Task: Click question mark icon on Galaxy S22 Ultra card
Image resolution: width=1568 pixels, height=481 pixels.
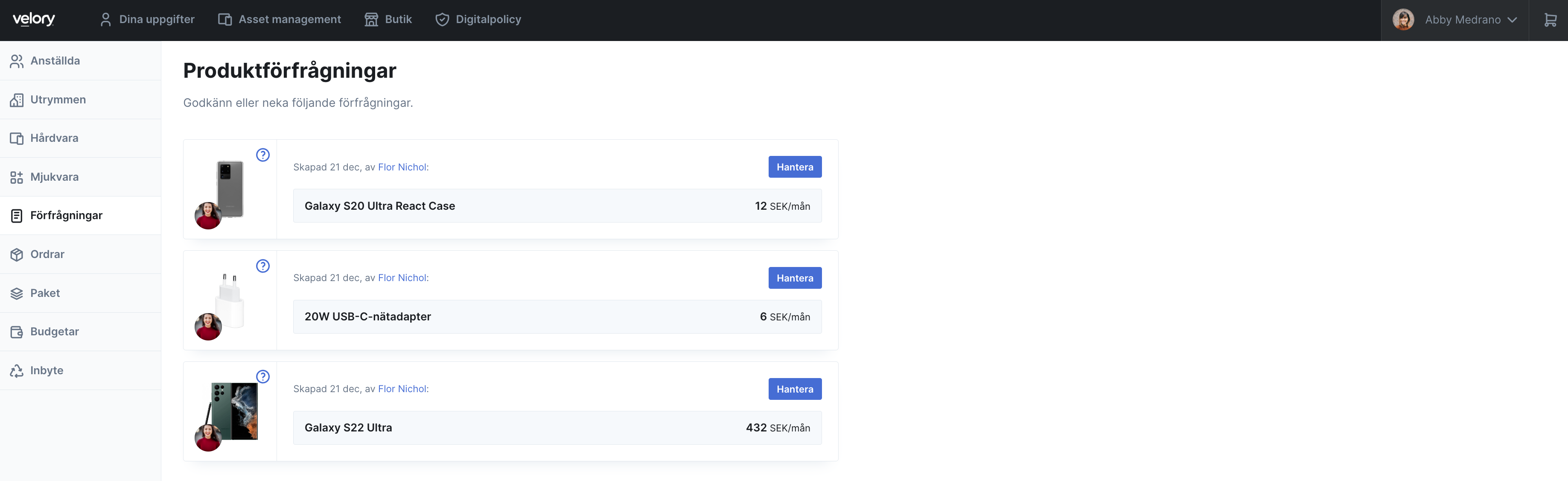Action: [x=263, y=377]
